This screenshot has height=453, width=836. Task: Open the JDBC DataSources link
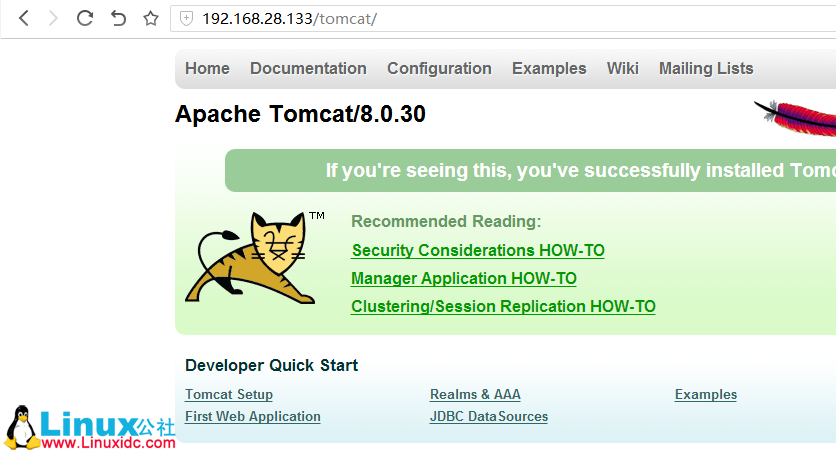pos(489,416)
